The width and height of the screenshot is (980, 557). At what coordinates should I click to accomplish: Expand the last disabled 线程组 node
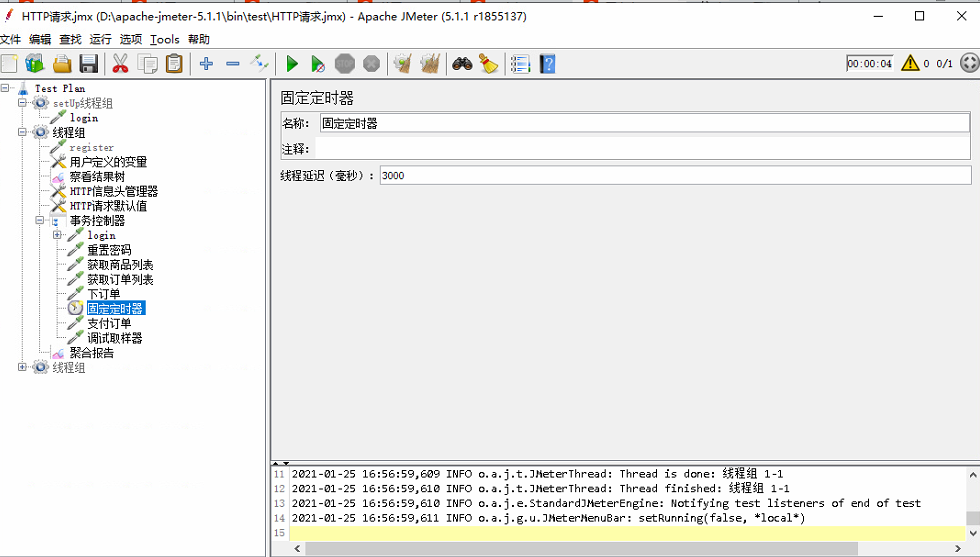pos(22,367)
